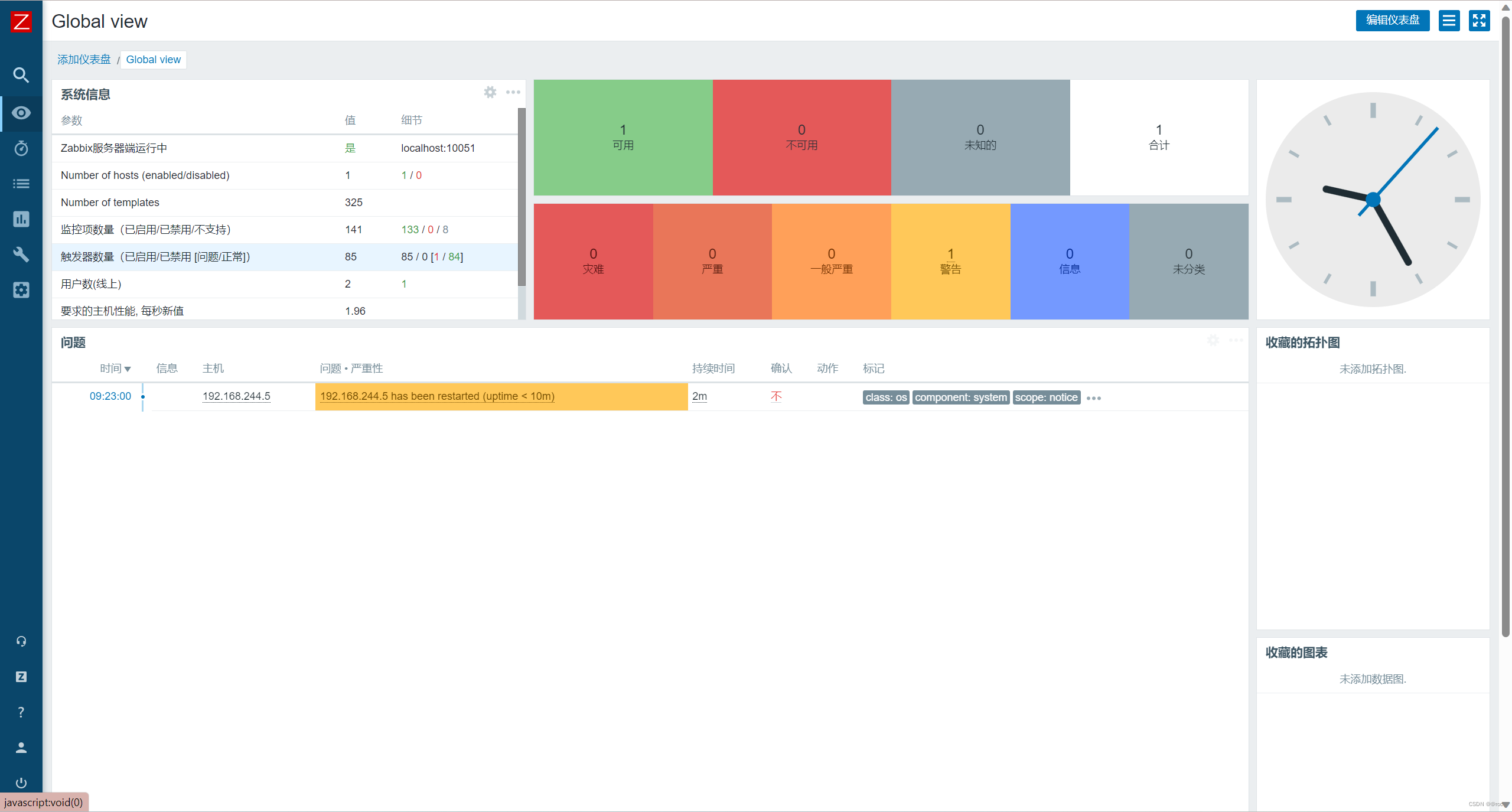Enter fullscreen mode with the expand icon
This screenshot has height=812, width=1512.
click(1480, 21)
